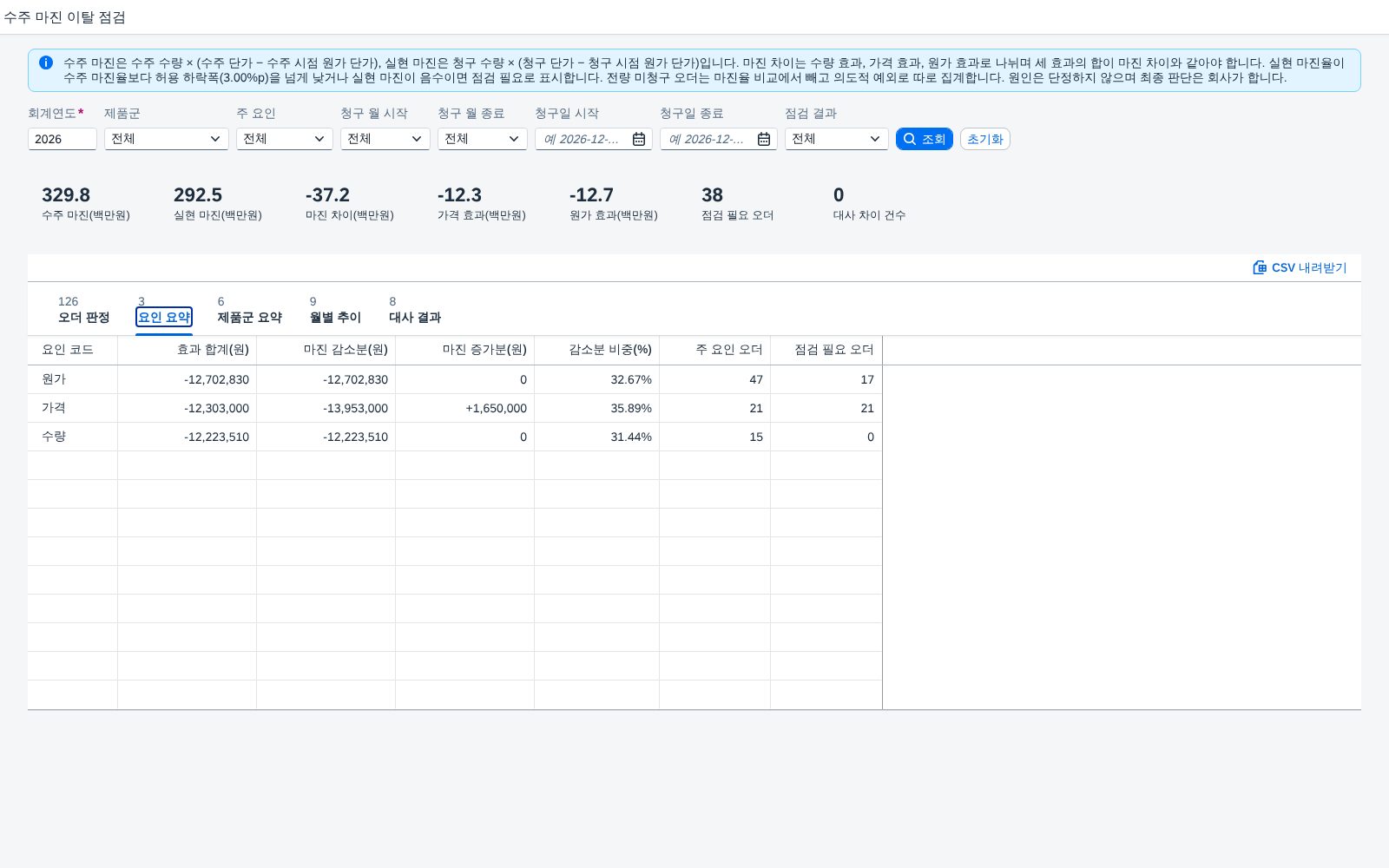Click the 0 대사 차이 건수 KPI
The image size is (1389, 868).
click(839, 195)
